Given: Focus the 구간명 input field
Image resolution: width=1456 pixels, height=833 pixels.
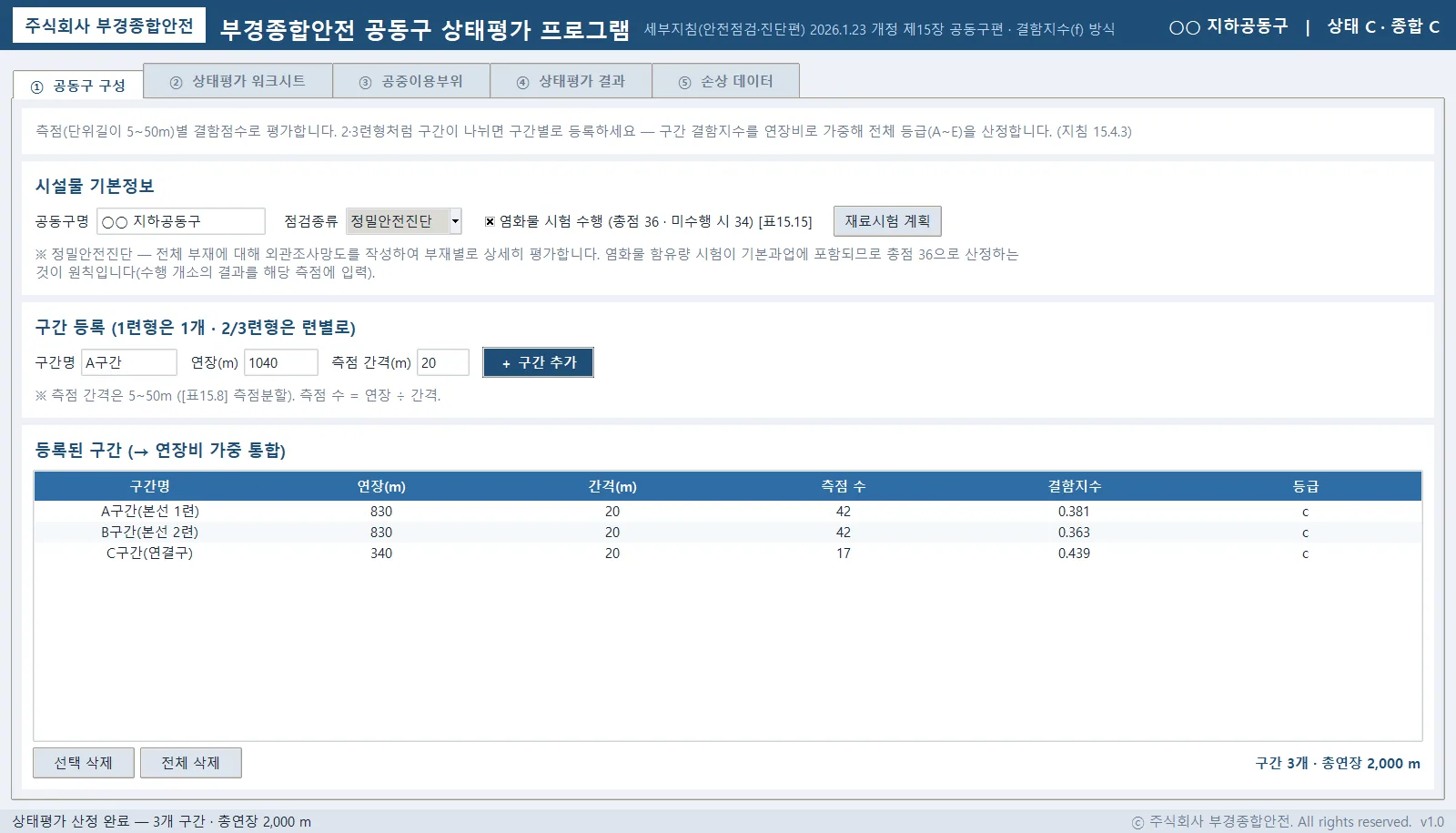Looking at the screenshot, I should (129, 362).
